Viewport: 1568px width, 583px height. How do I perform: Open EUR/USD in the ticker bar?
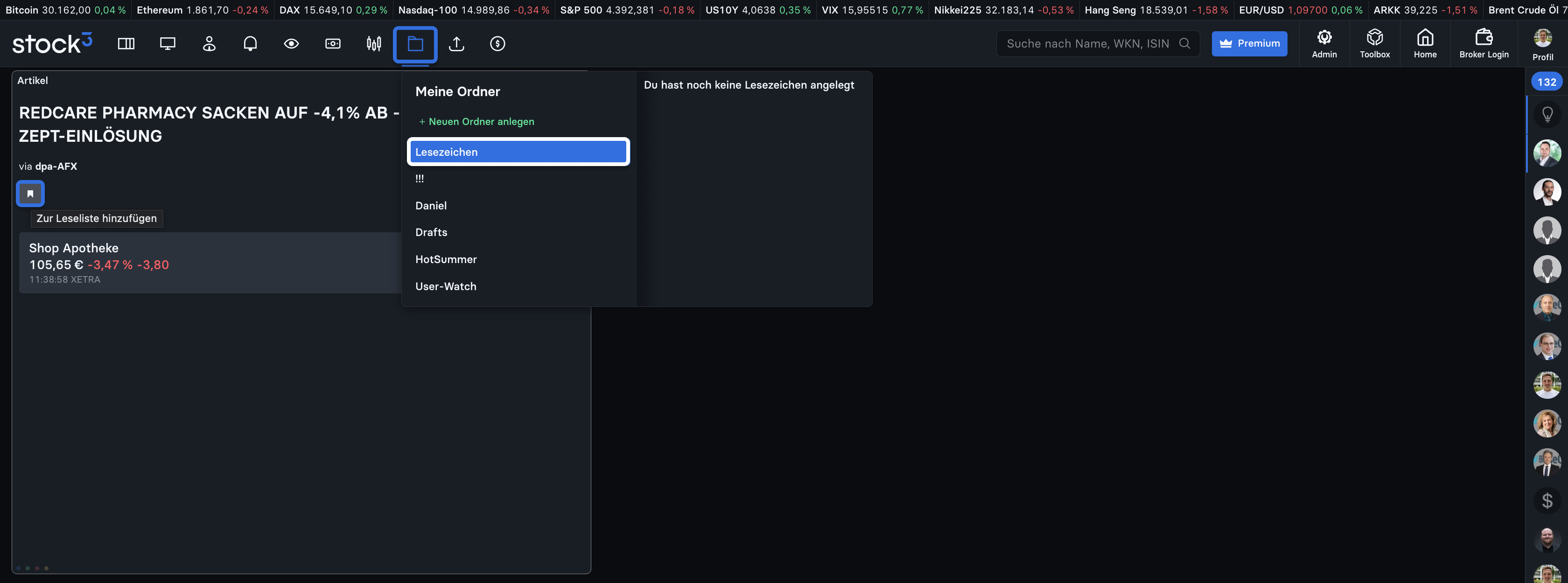click(x=1301, y=10)
